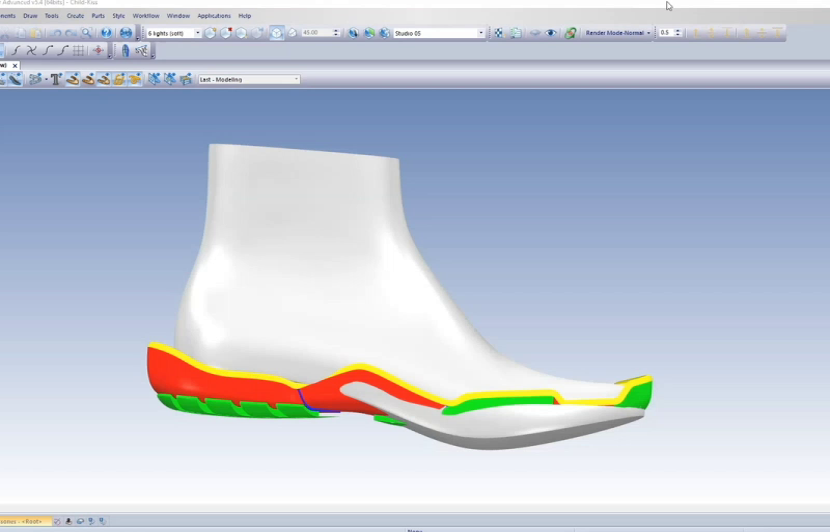This screenshot has width=830, height=532.
Task: Click the redo arrow icon
Action: [x=70, y=33]
